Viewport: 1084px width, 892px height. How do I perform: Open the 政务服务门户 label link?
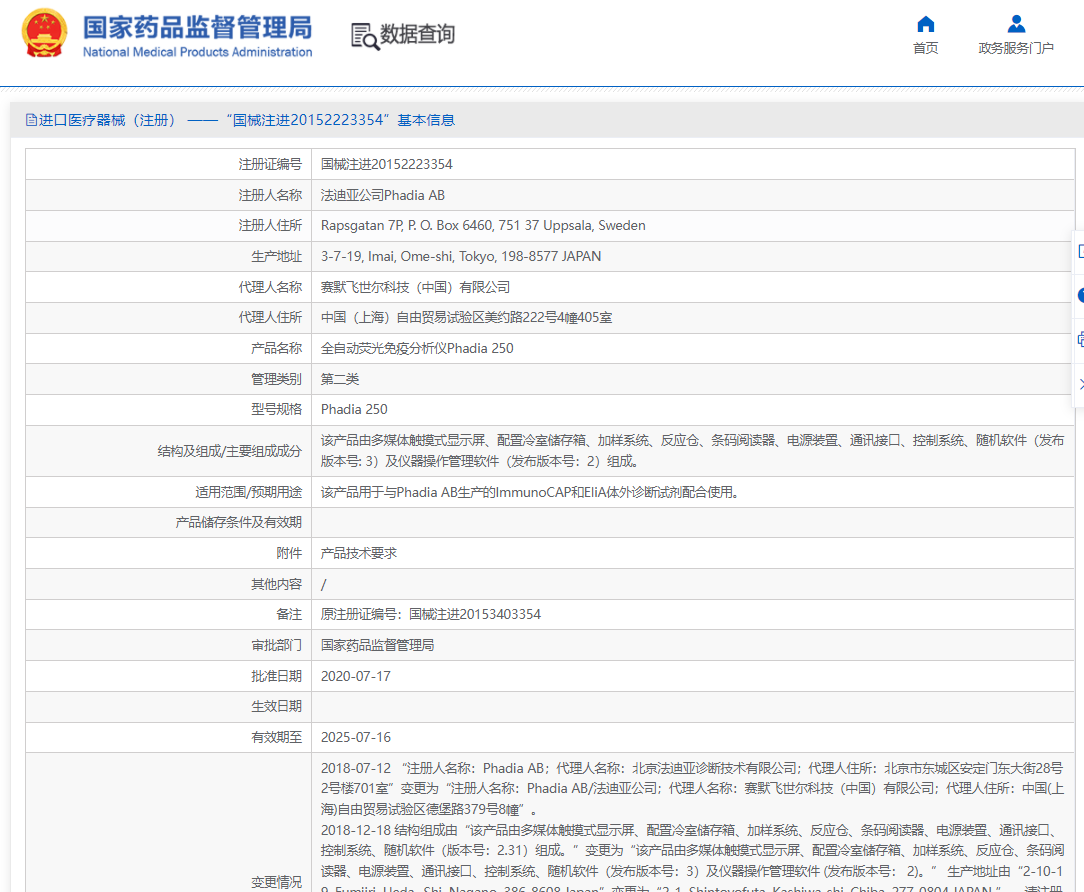coord(1016,48)
